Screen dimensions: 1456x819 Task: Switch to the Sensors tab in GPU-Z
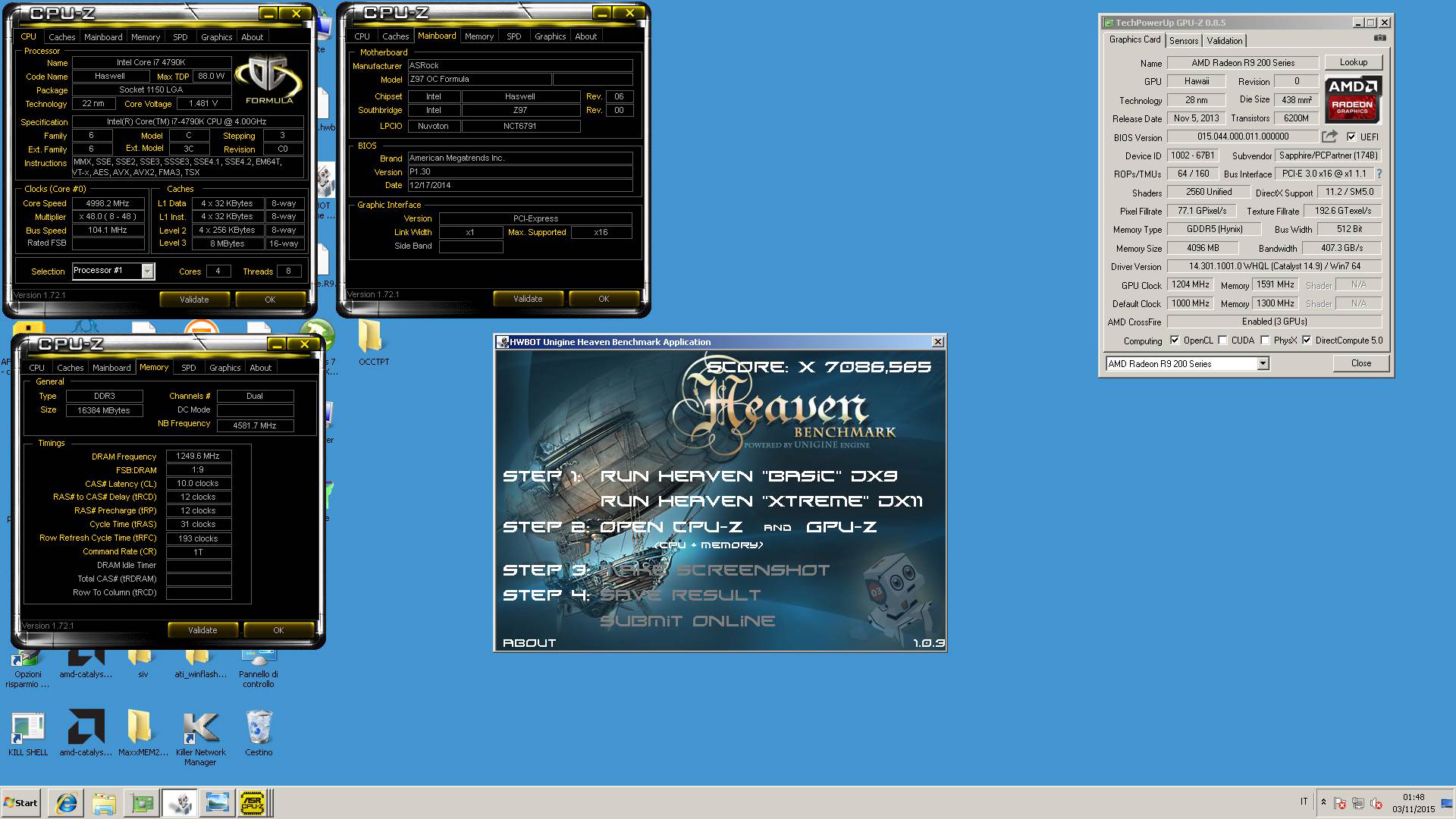(x=1183, y=41)
